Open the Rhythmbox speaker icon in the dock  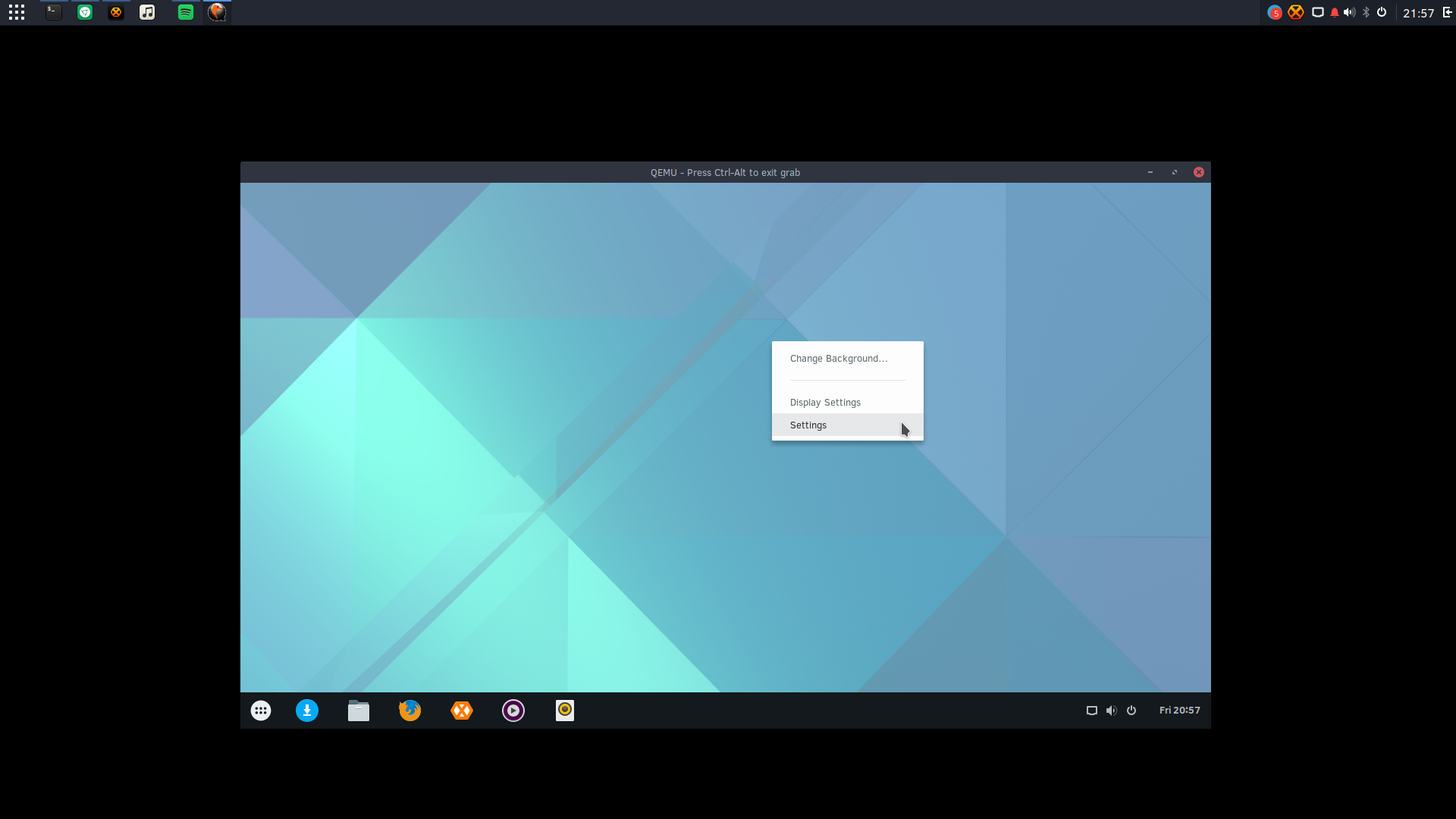click(565, 711)
